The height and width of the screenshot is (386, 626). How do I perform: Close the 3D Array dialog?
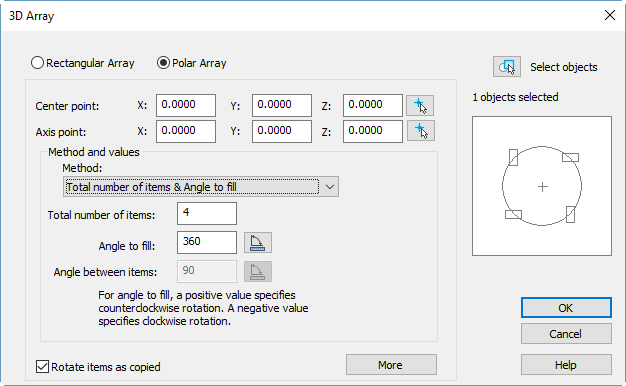(610, 16)
